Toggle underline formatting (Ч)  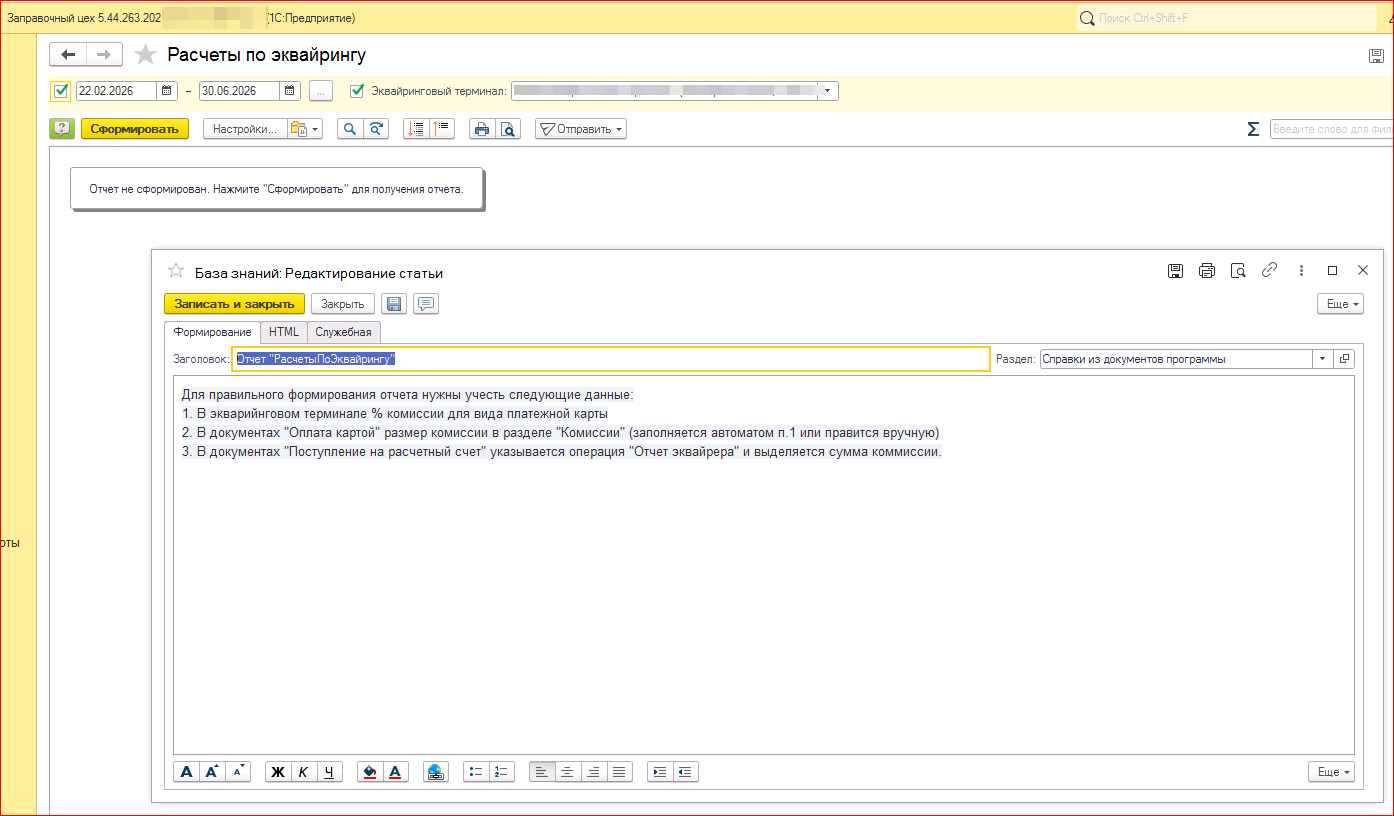coord(329,772)
